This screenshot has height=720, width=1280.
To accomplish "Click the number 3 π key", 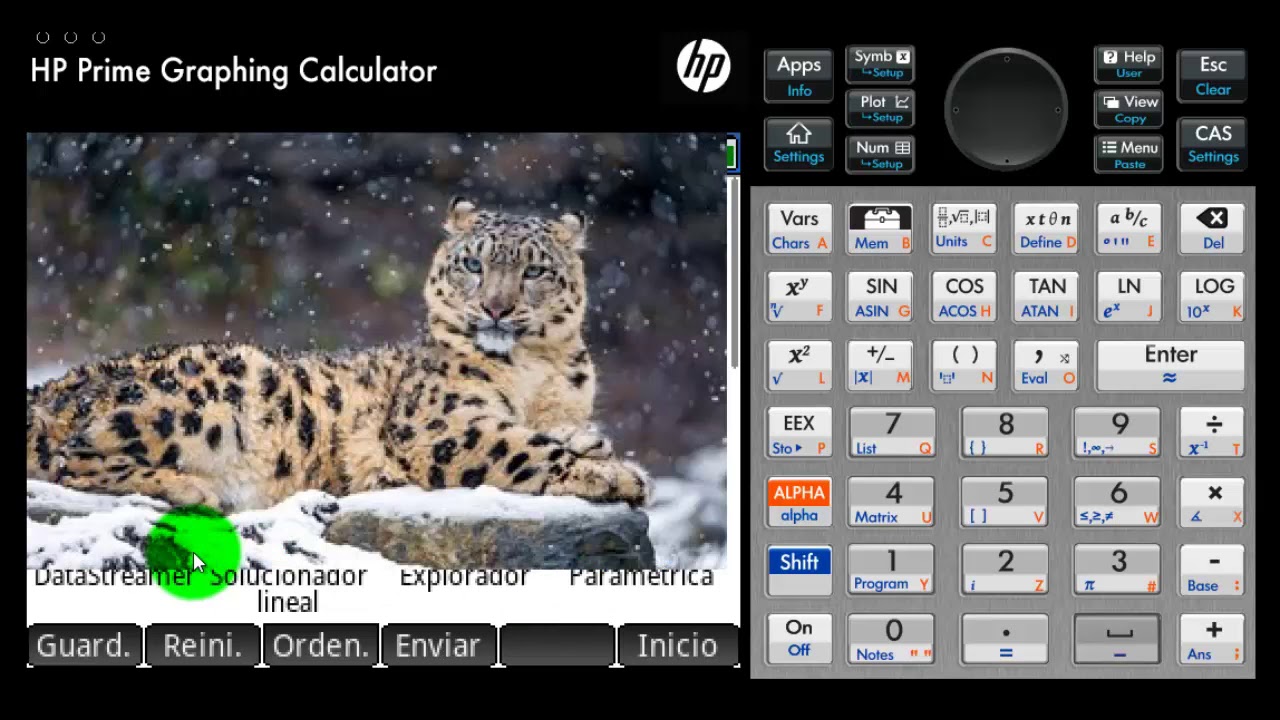I will pyautogui.click(x=1118, y=571).
